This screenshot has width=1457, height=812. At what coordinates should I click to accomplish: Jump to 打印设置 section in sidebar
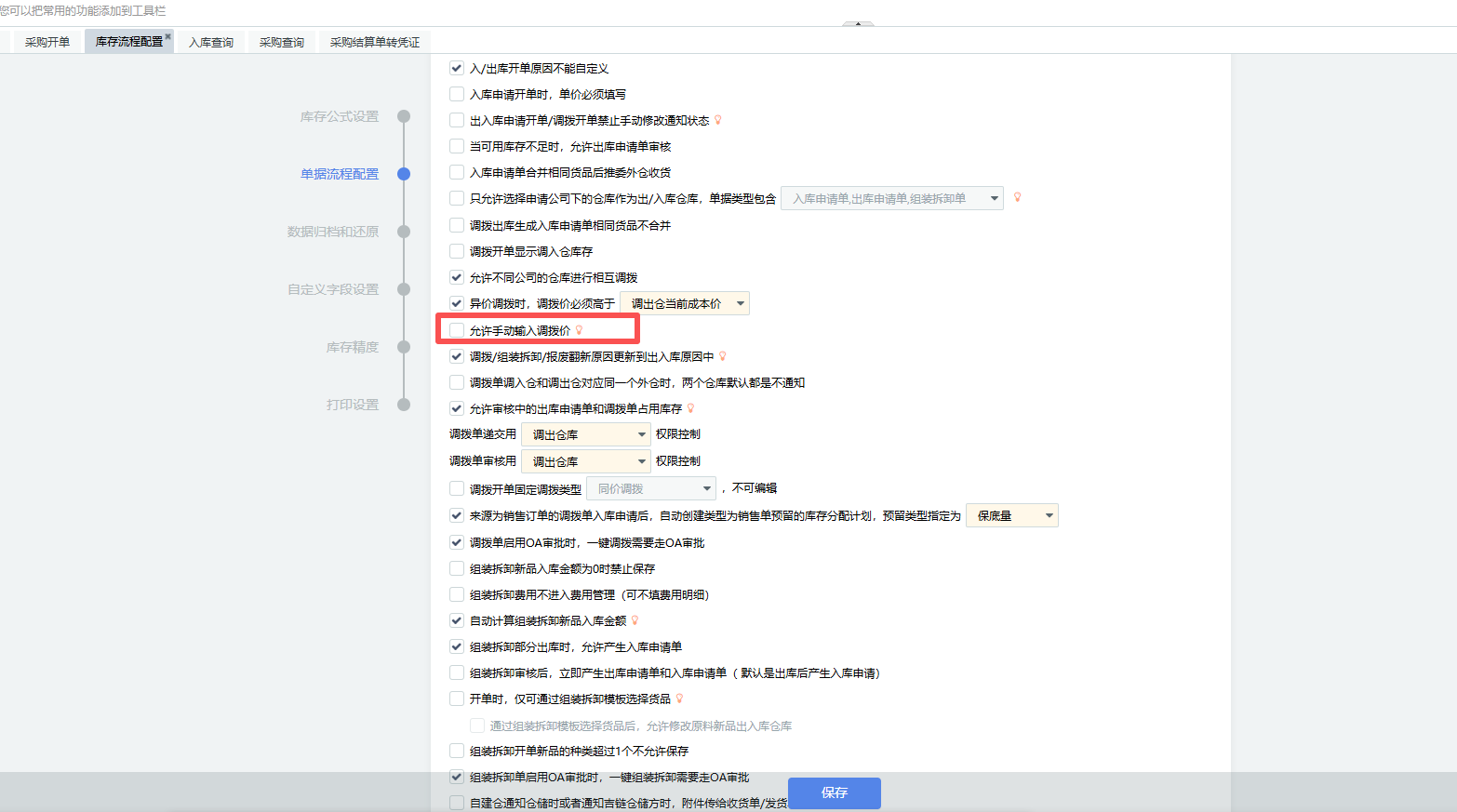pos(353,405)
